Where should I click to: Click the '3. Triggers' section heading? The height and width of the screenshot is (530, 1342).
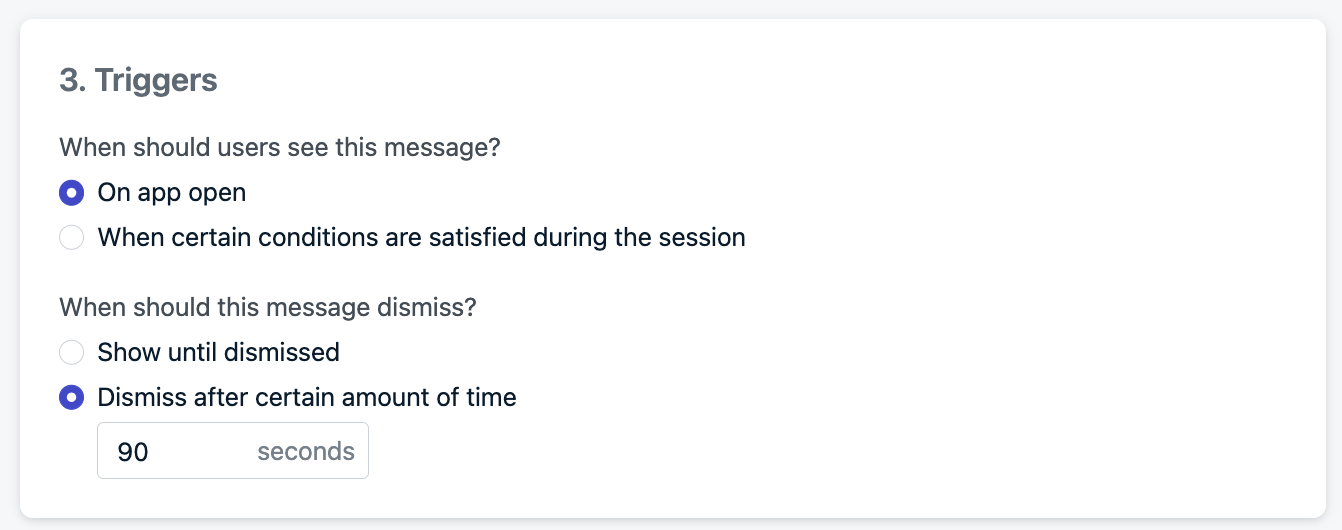[138, 80]
